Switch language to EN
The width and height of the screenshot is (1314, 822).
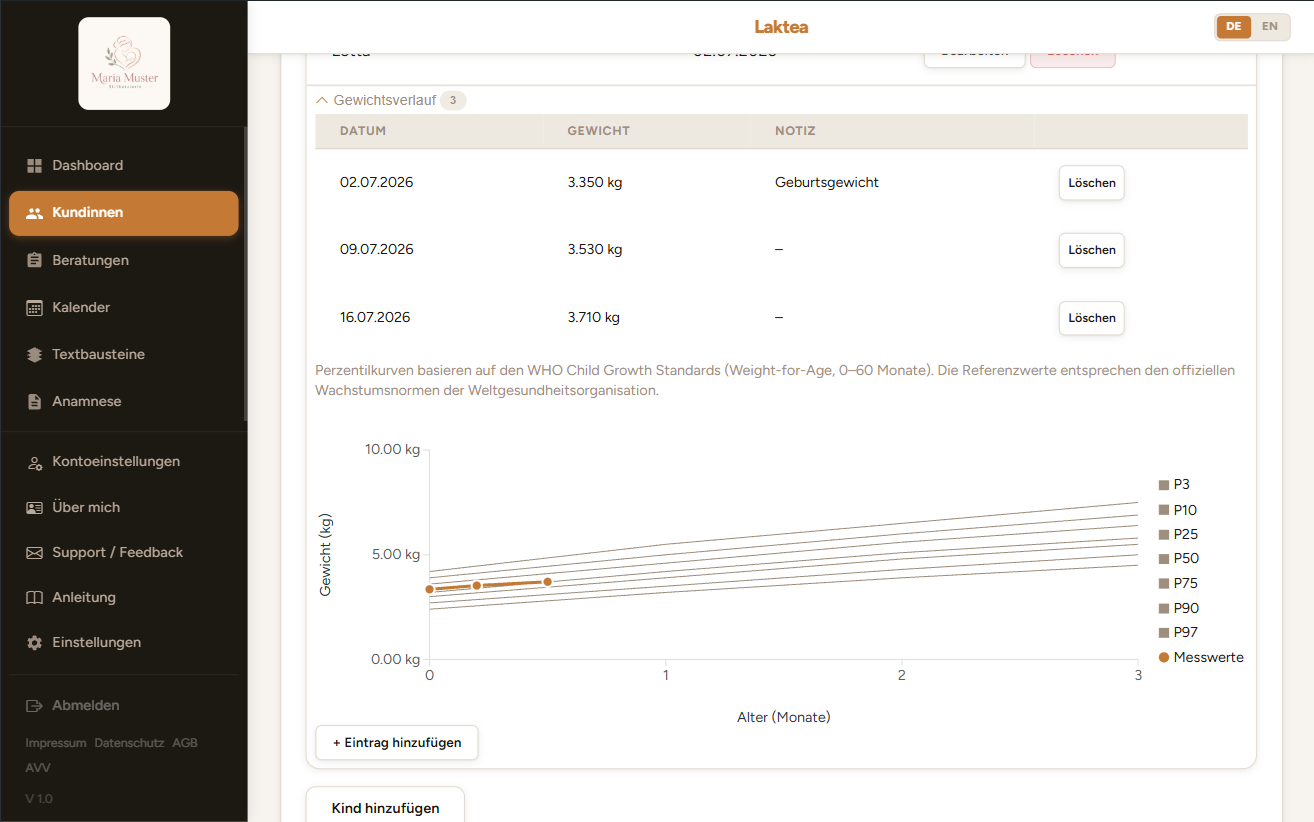pyautogui.click(x=1269, y=27)
